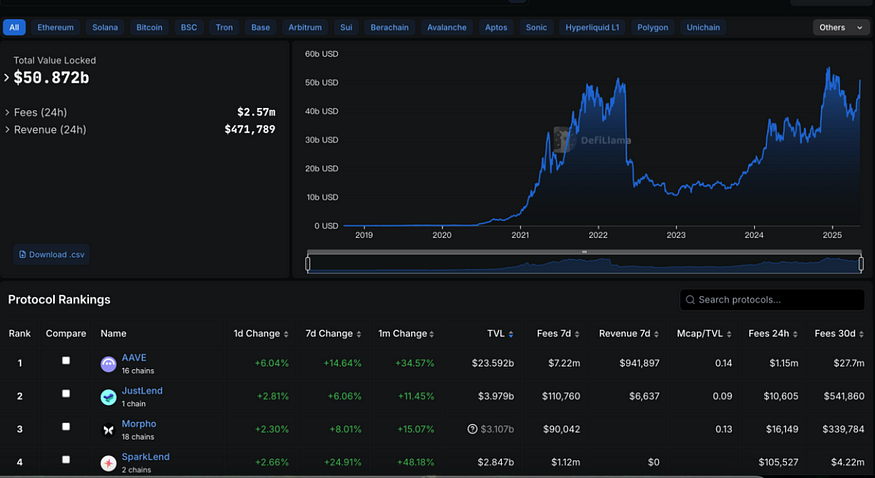
Task: Select the Ethereum chain tab
Action: point(55,27)
